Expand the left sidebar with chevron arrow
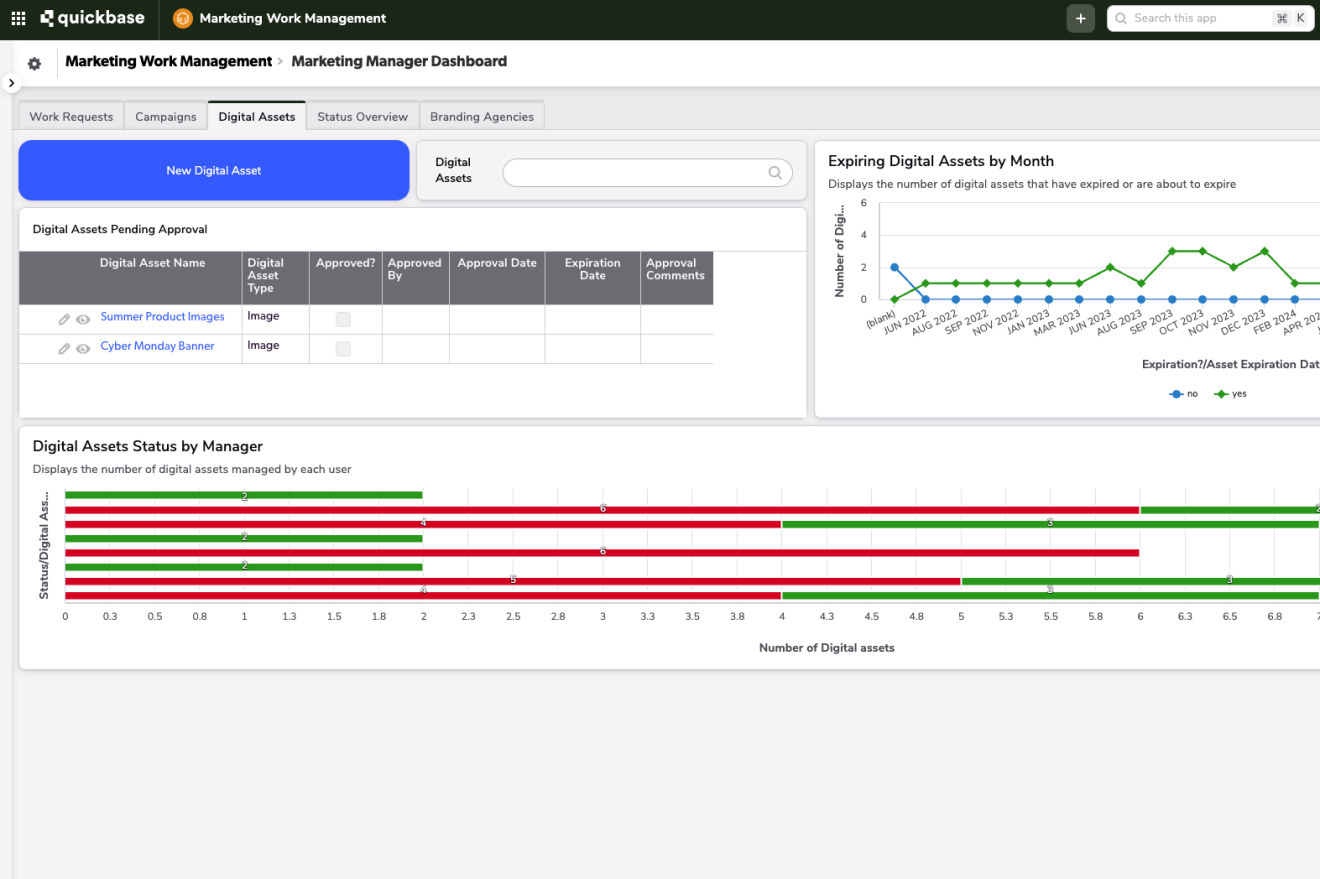Image resolution: width=1320 pixels, height=879 pixels. [x=11, y=83]
